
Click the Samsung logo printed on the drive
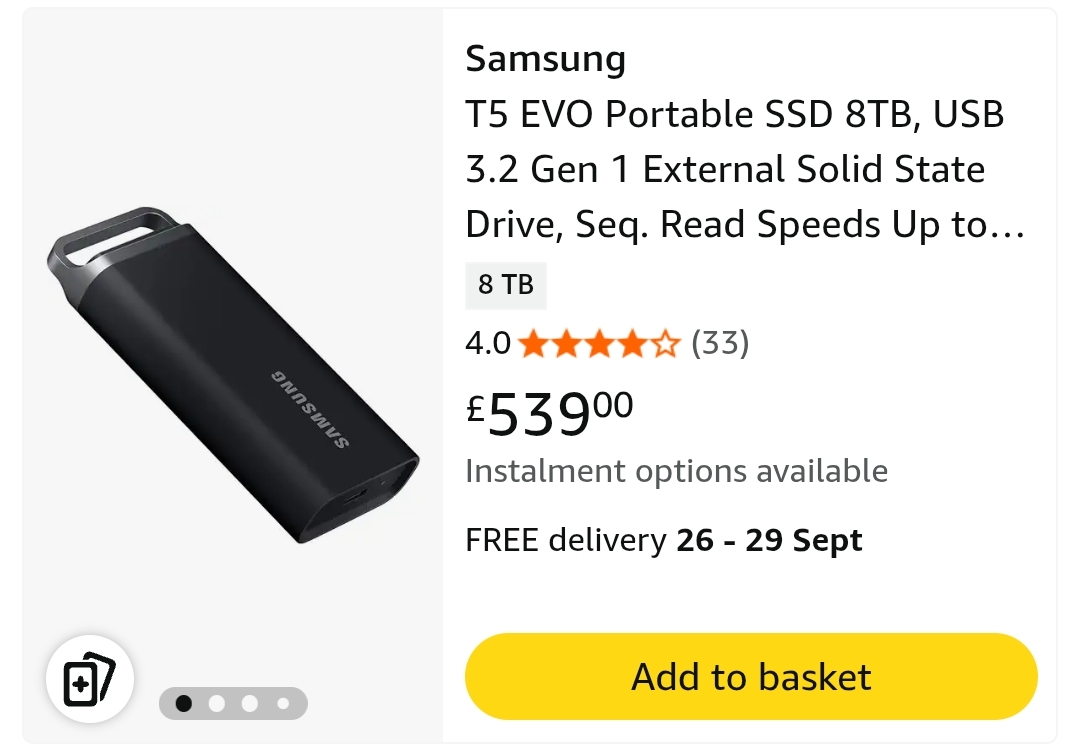(309, 409)
